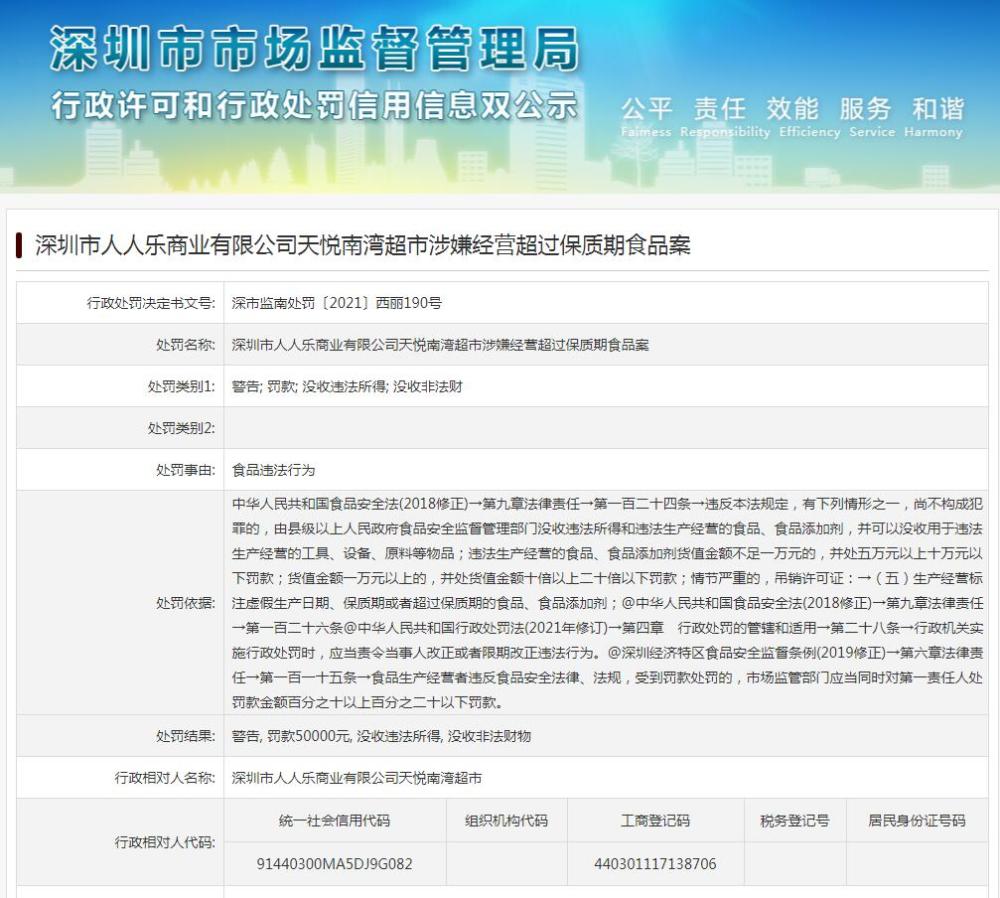Screen dimensions: 1000x898
Task: Click the case heading above the table
Action: (362, 245)
